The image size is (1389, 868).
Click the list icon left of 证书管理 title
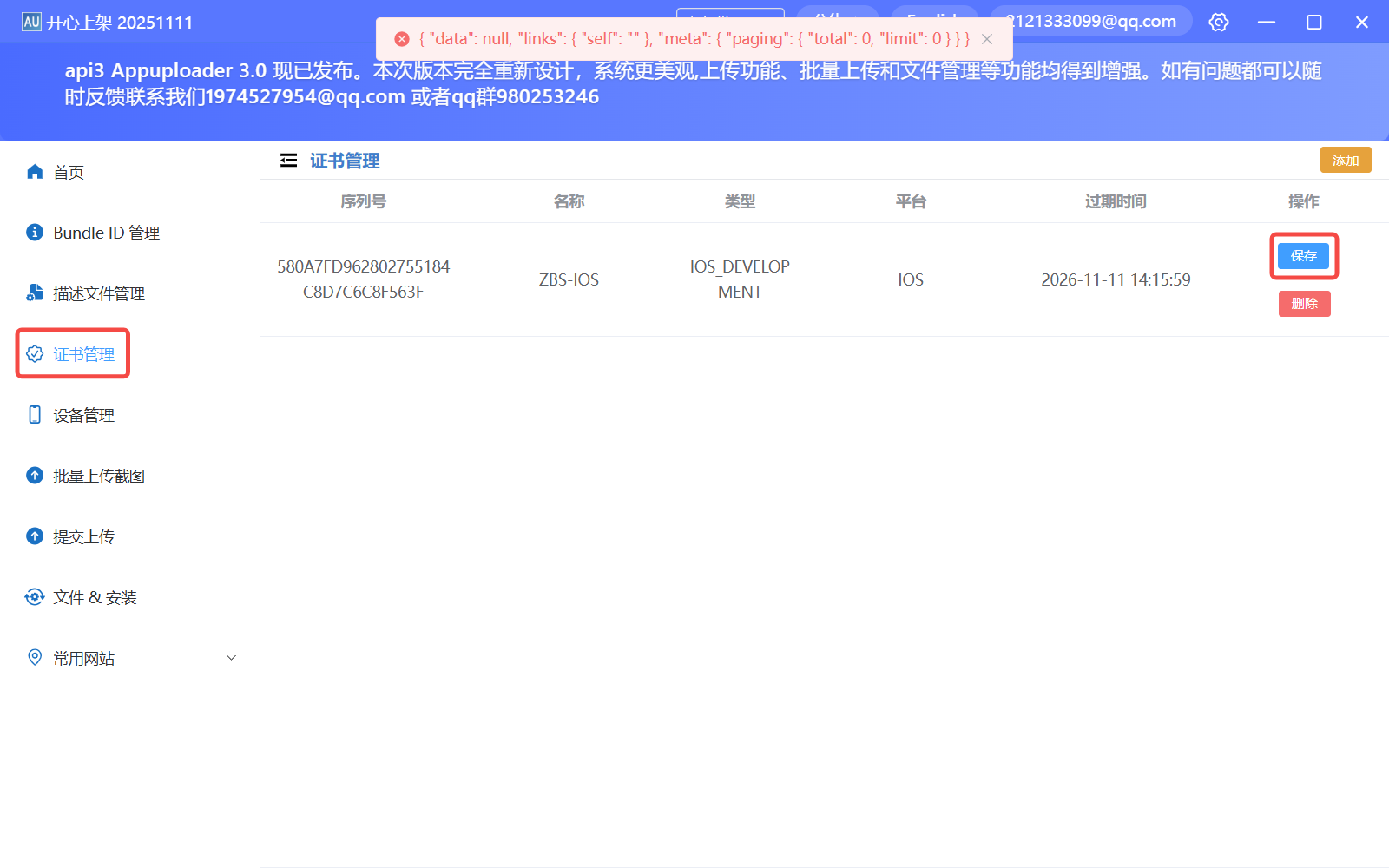[x=288, y=160]
